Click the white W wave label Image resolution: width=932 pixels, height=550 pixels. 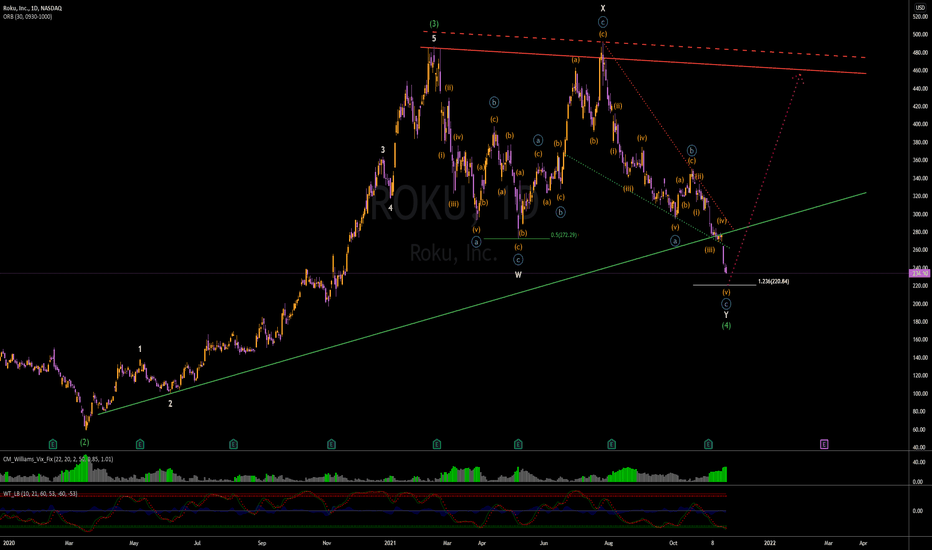(518, 275)
